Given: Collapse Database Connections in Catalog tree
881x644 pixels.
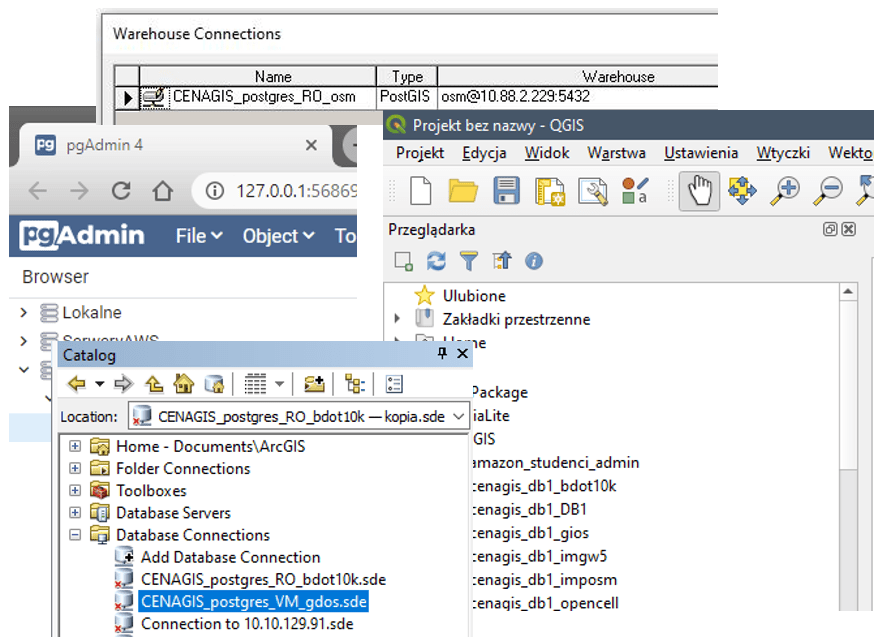Looking at the screenshot, I should click(x=75, y=535).
